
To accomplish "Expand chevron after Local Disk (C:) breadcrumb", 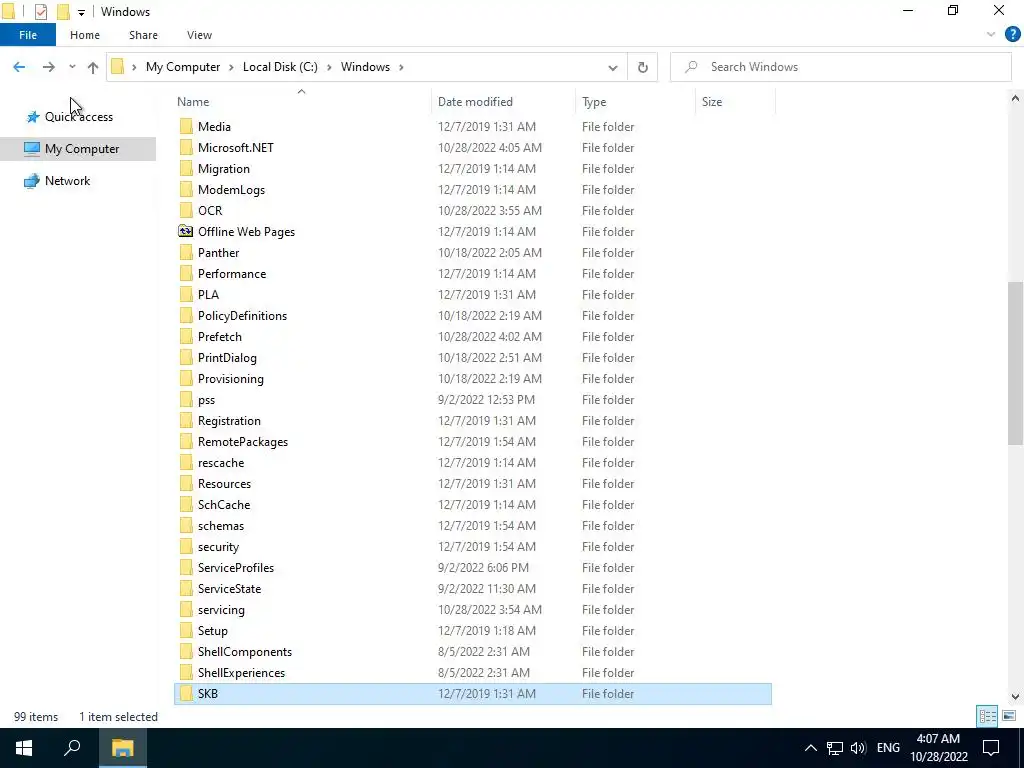I will (328, 67).
